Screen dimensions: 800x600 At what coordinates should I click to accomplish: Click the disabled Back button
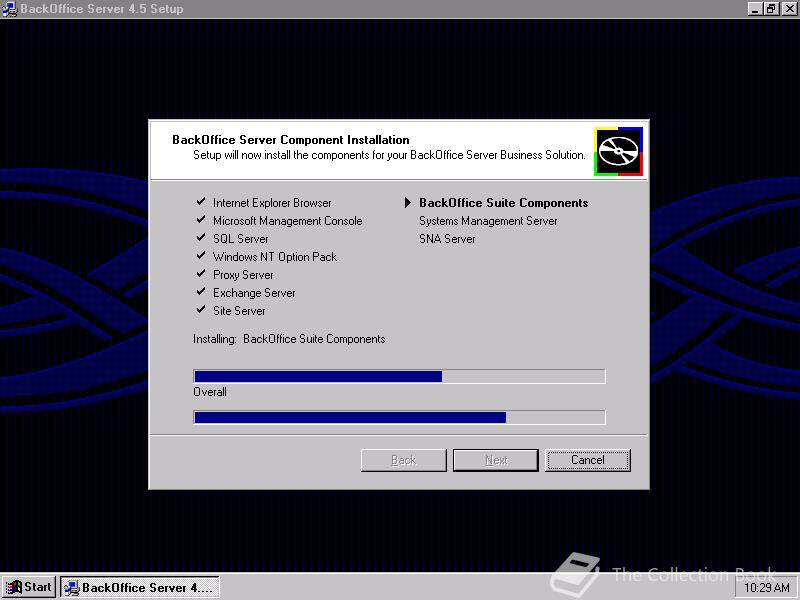tap(404, 460)
